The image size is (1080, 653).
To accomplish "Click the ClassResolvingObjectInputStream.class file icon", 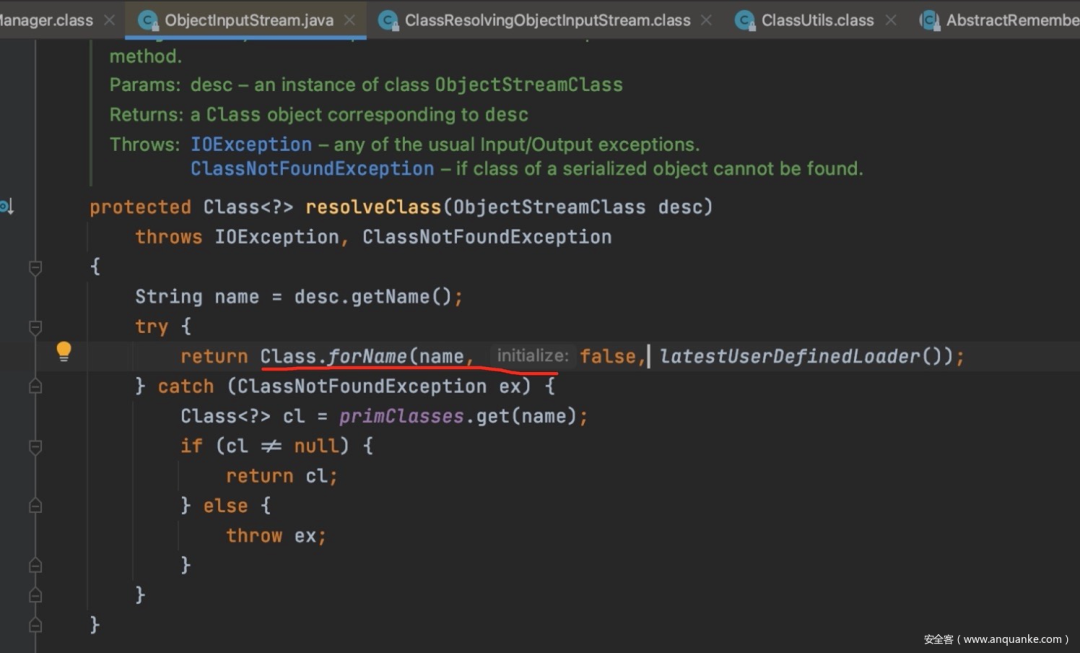I will pos(388,21).
